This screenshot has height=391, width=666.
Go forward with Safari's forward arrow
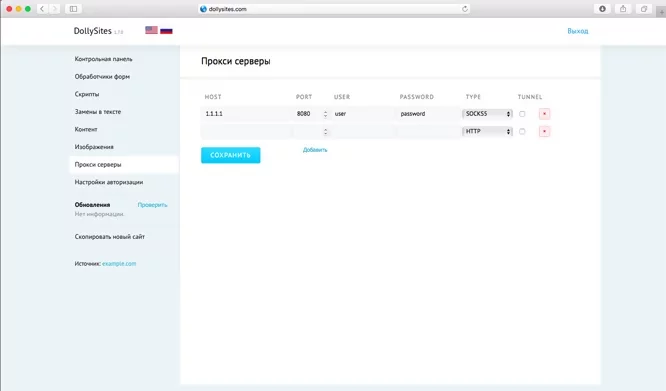pos(54,8)
